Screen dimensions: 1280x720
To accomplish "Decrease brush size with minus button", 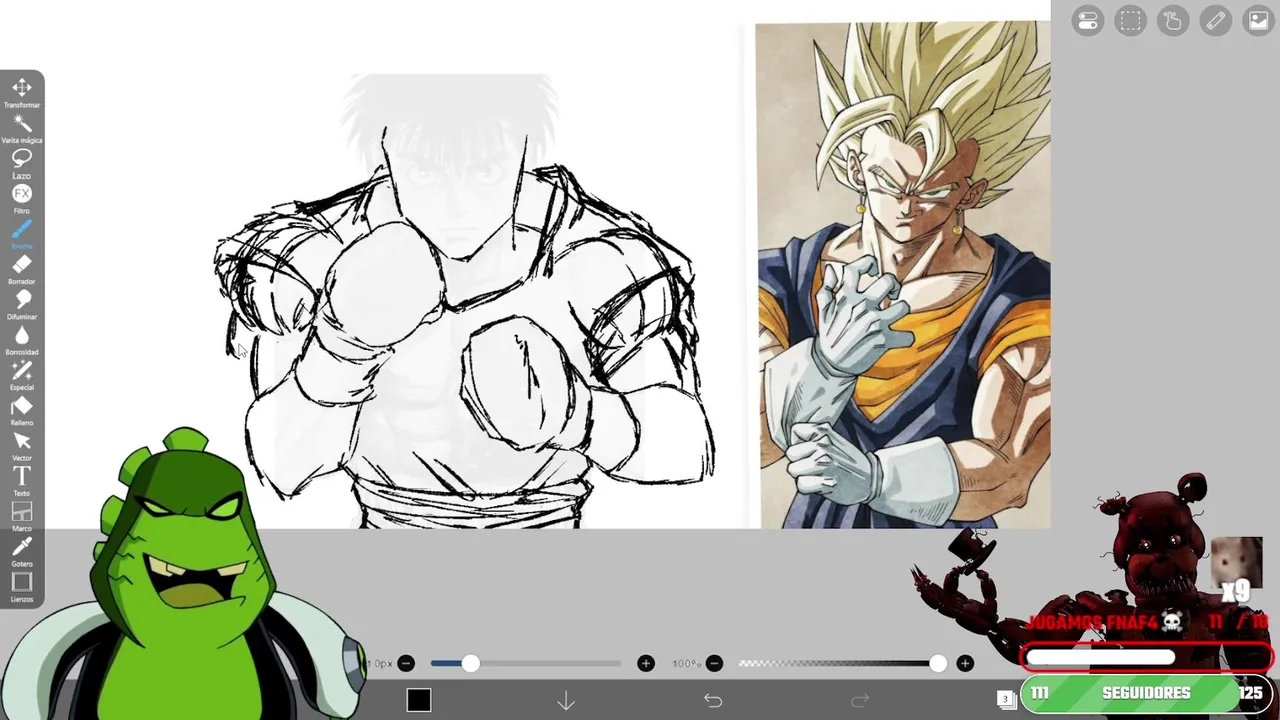I will (406, 663).
